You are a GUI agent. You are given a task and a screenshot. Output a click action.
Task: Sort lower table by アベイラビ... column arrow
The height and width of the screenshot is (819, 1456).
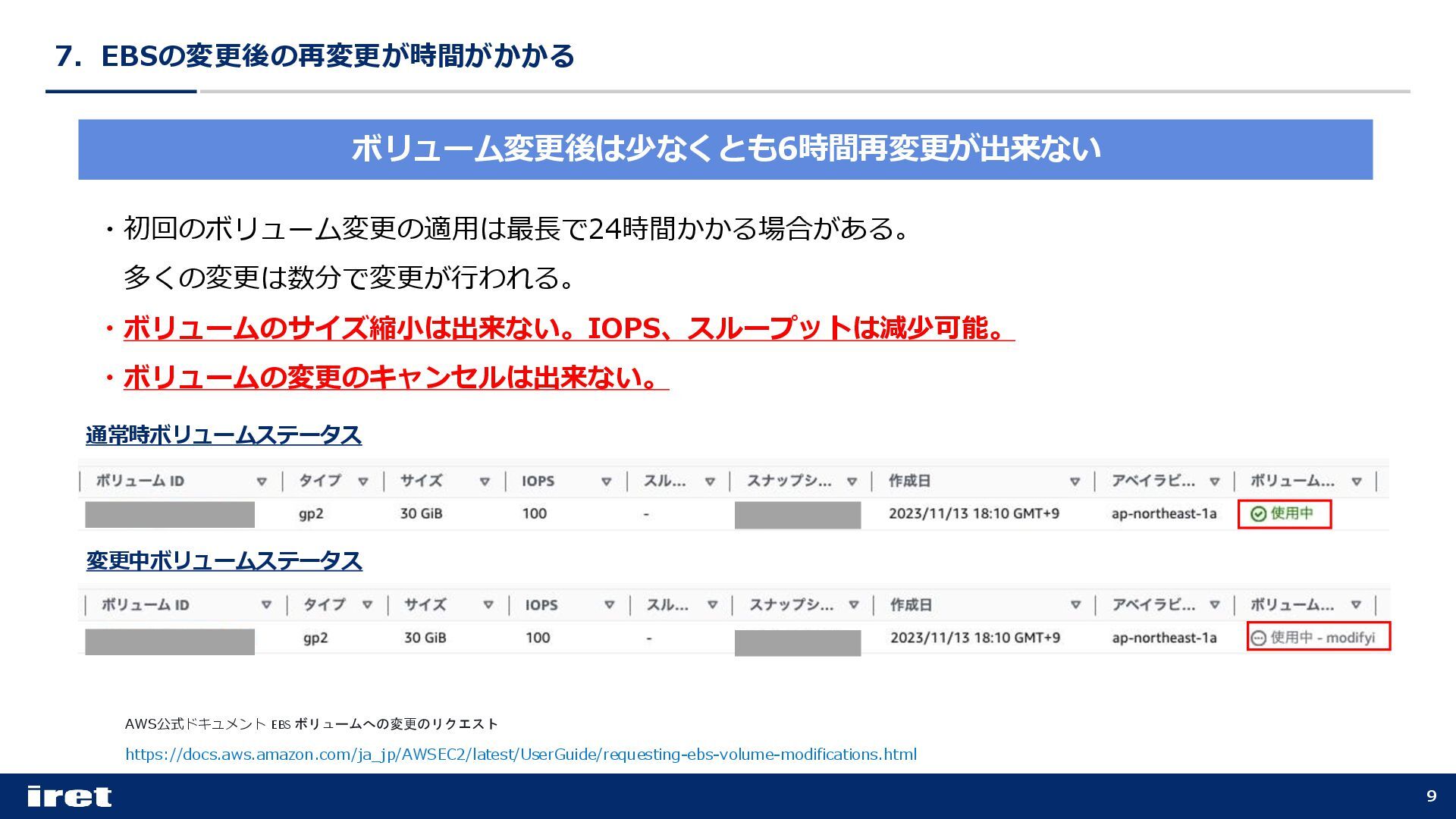point(1215,605)
